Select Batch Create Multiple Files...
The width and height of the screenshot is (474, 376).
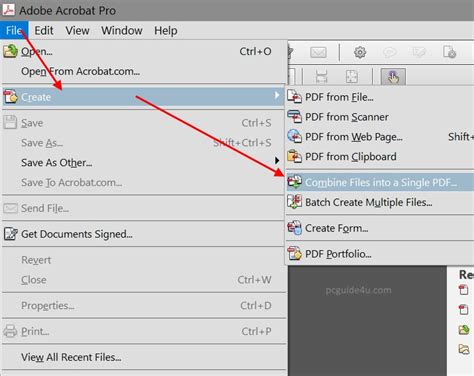click(380, 202)
